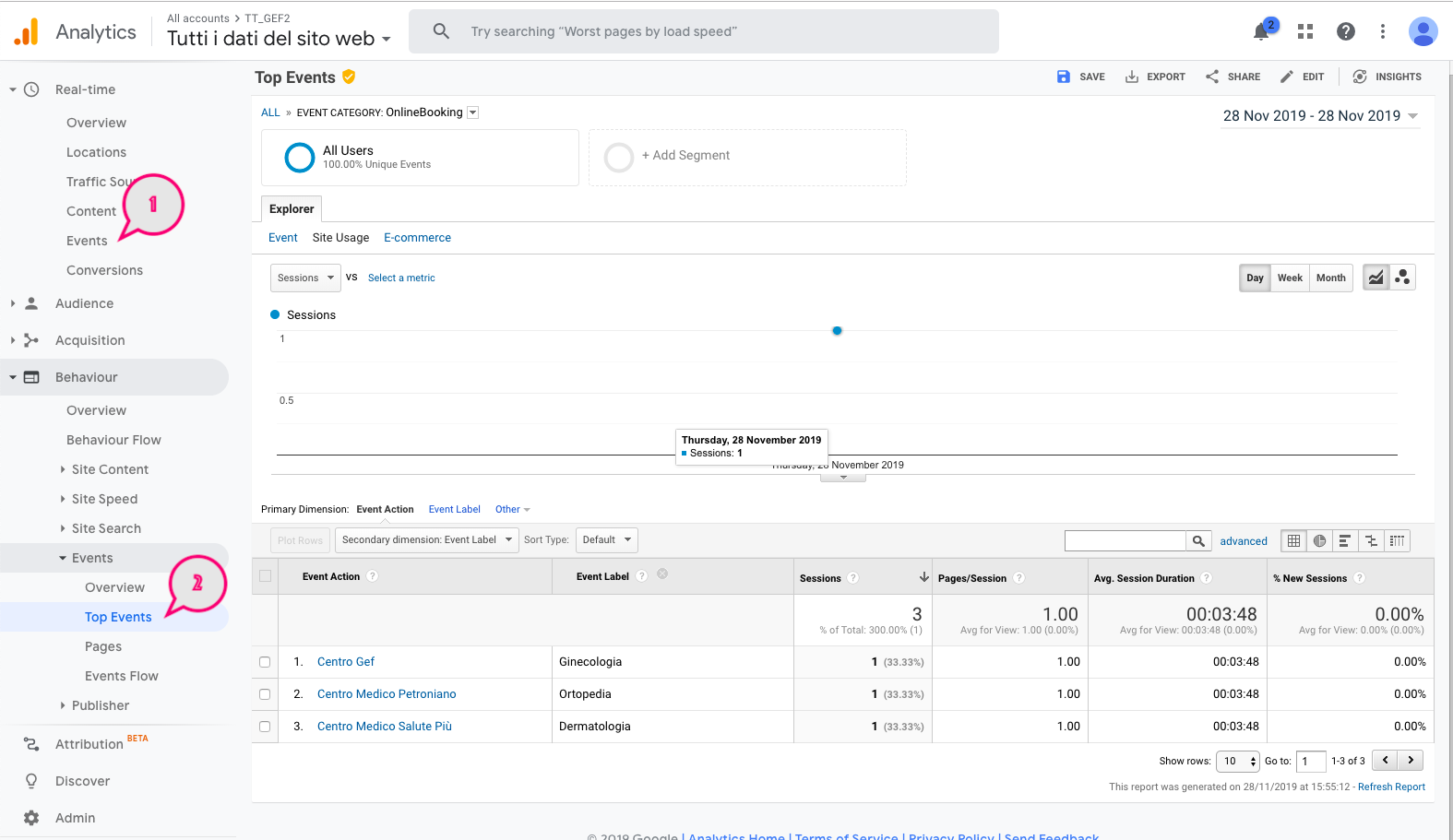
Task: Open the view selector dropdown
Action: (279, 39)
